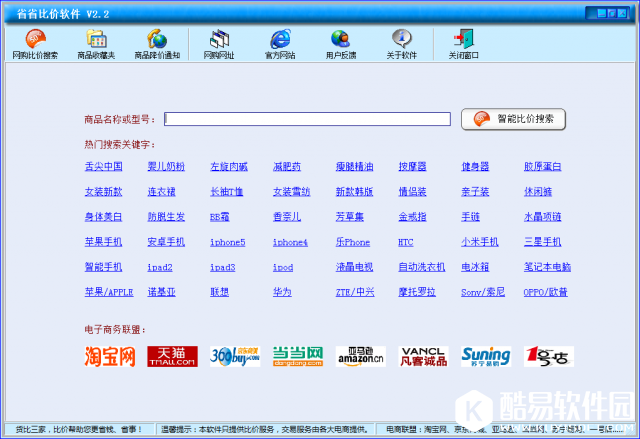
Task: Click the ipad2 link
Action: point(160,268)
